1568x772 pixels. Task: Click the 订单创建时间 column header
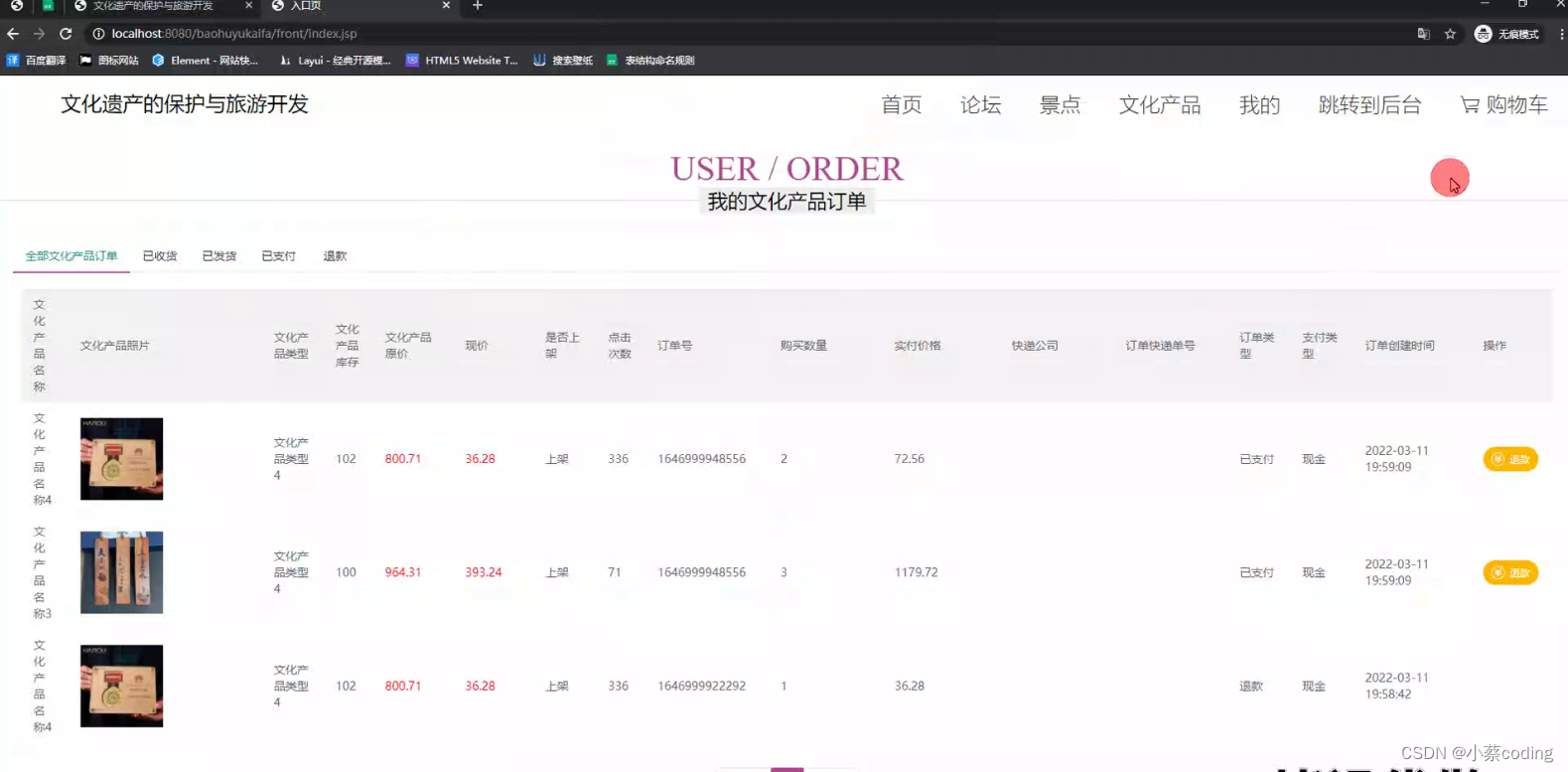point(1399,346)
